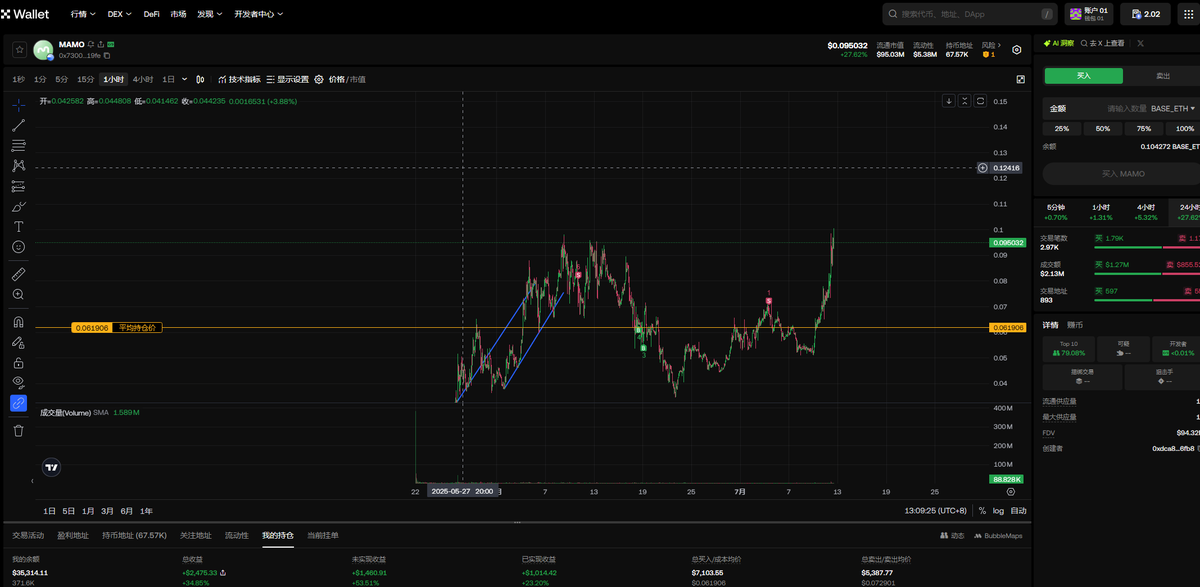
Task: Expand the 行情 menu in the top bar
Action: pyautogui.click(x=84, y=15)
